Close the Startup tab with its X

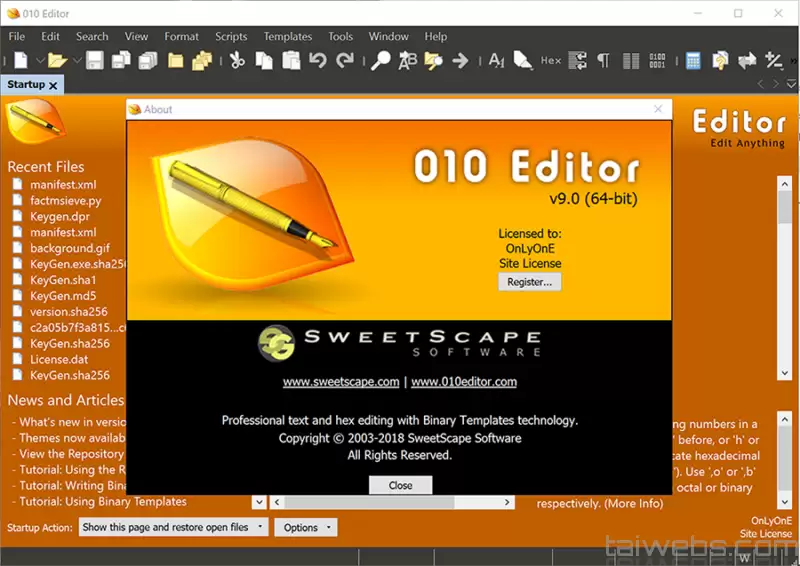point(53,85)
